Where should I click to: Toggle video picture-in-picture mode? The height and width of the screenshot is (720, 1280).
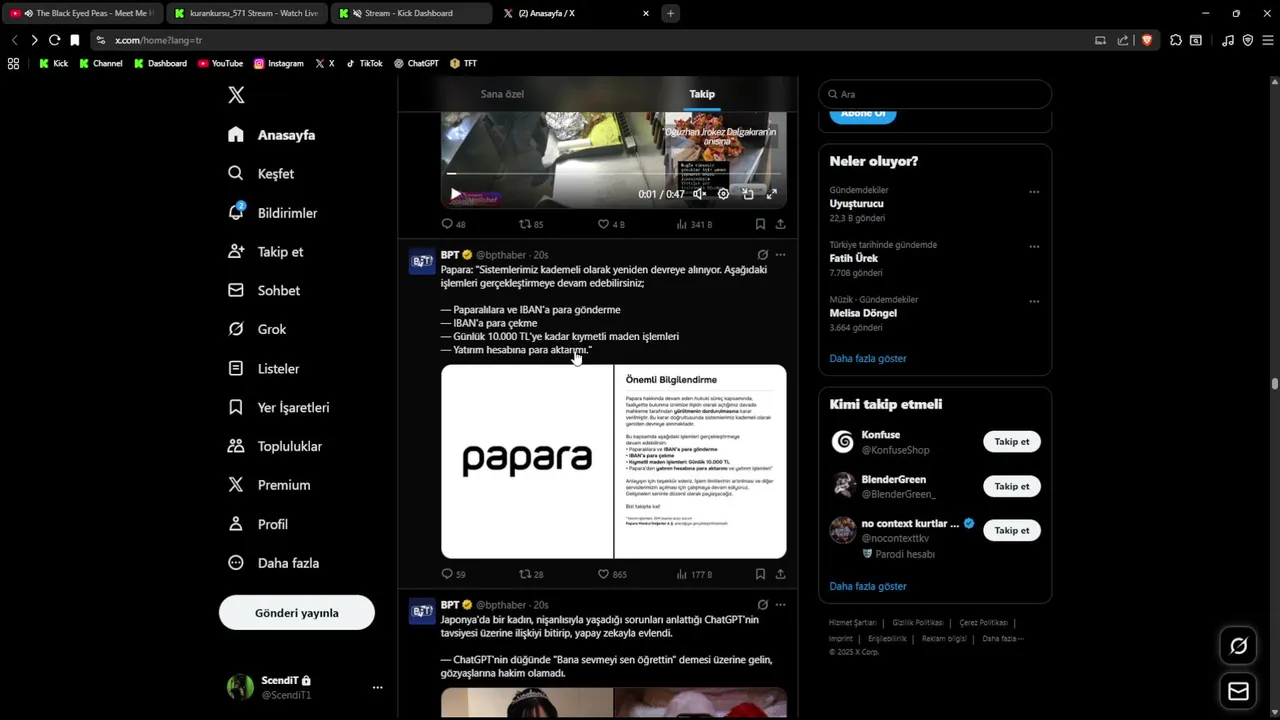[747, 194]
